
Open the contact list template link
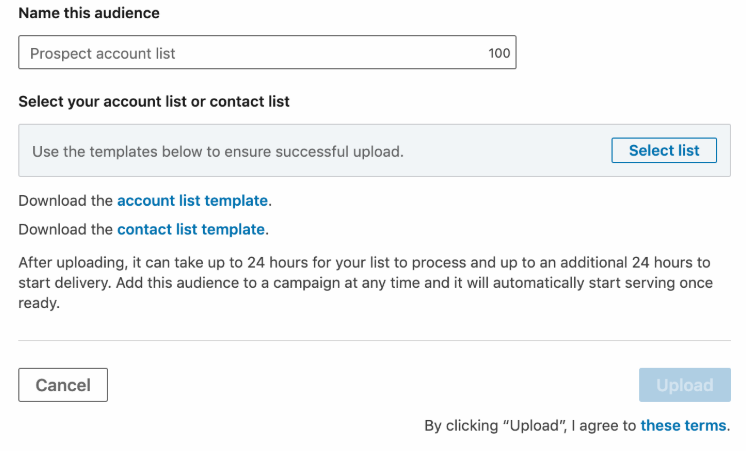tap(190, 229)
